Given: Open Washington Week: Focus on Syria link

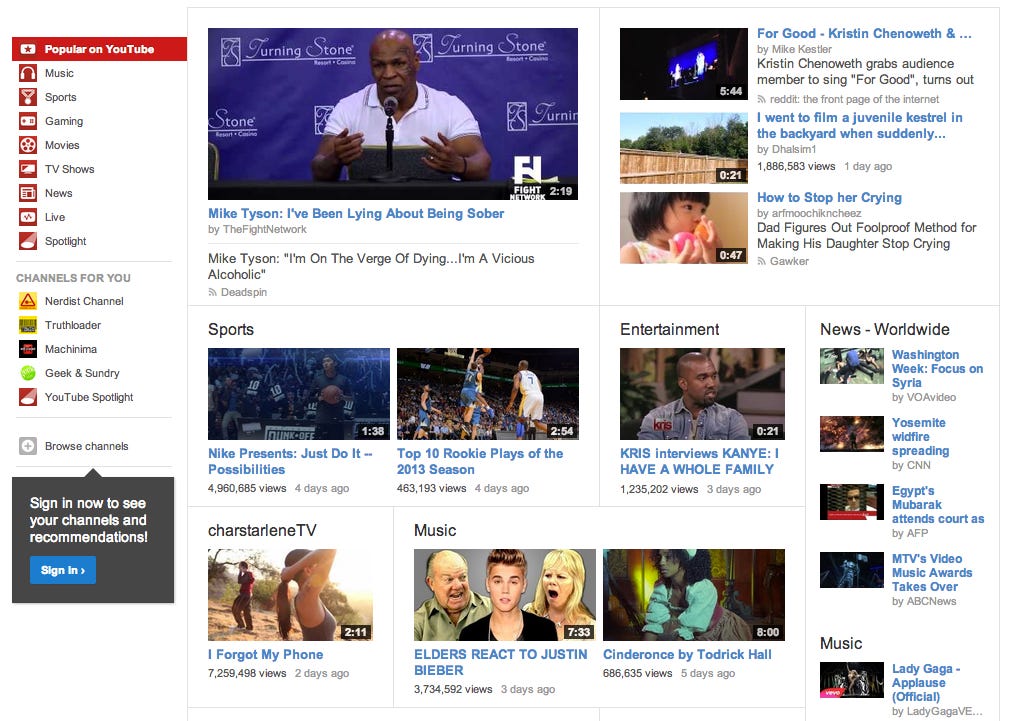Looking at the screenshot, I should click(937, 369).
